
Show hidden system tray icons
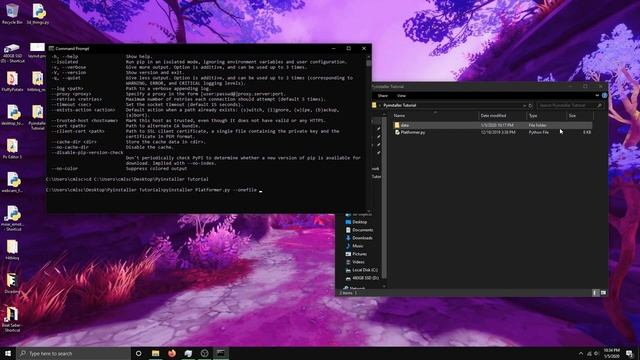tap(581, 353)
